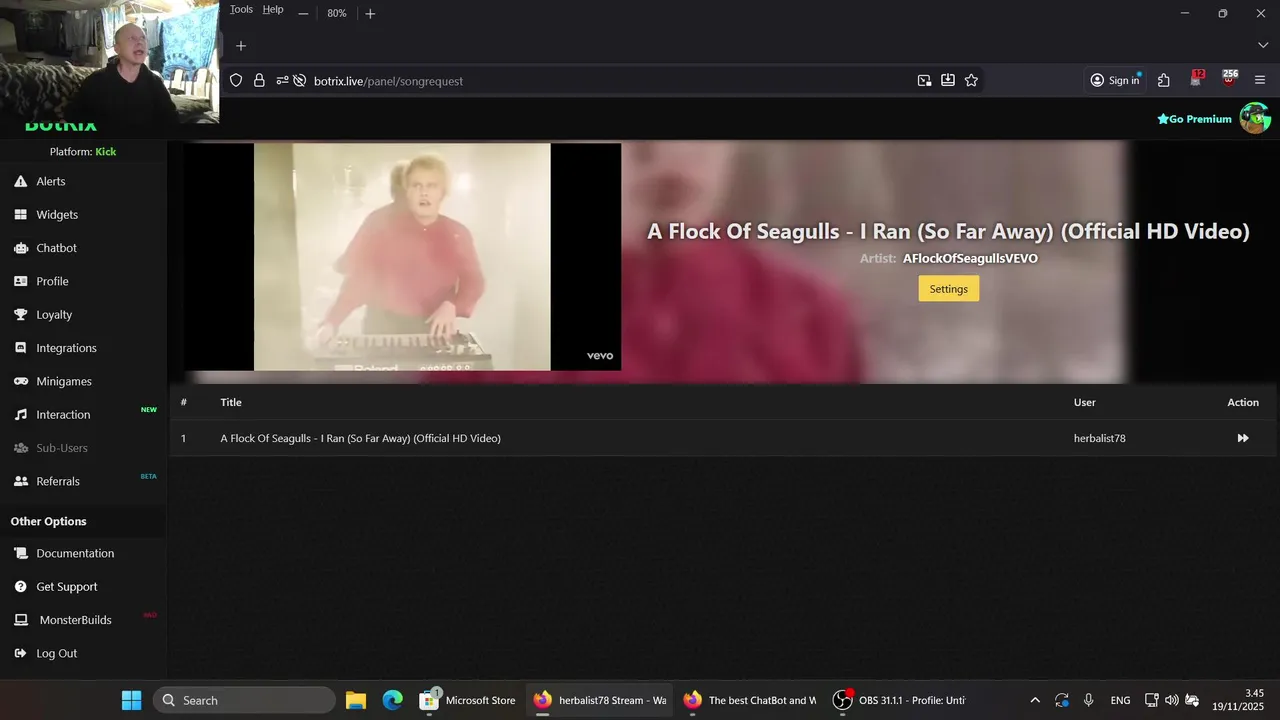Click the taskbar Search box

(244, 700)
